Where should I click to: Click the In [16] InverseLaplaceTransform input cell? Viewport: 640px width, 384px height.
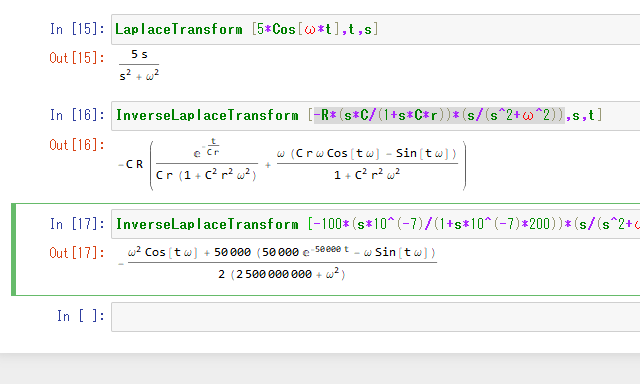point(376,115)
